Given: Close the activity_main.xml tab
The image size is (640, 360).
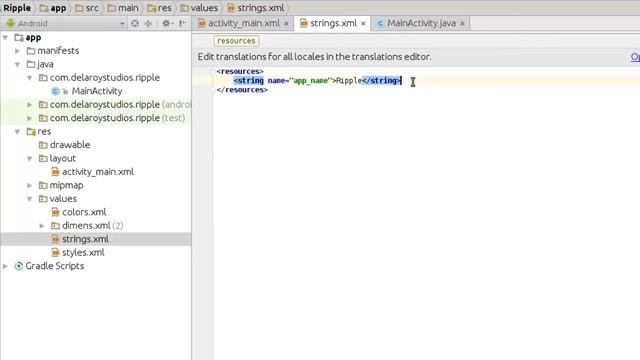Looking at the screenshot, I should [x=286, y=24].
